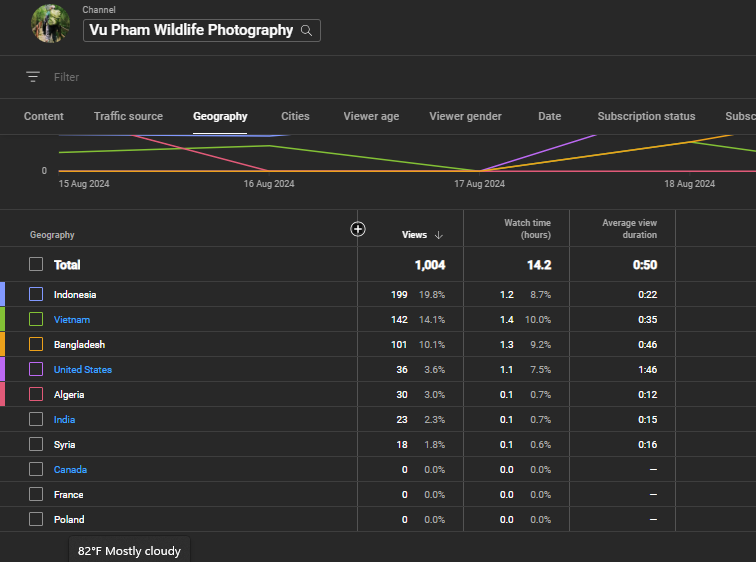Open the Cities tab
The image size is (756, 562).
coord(295,116)
